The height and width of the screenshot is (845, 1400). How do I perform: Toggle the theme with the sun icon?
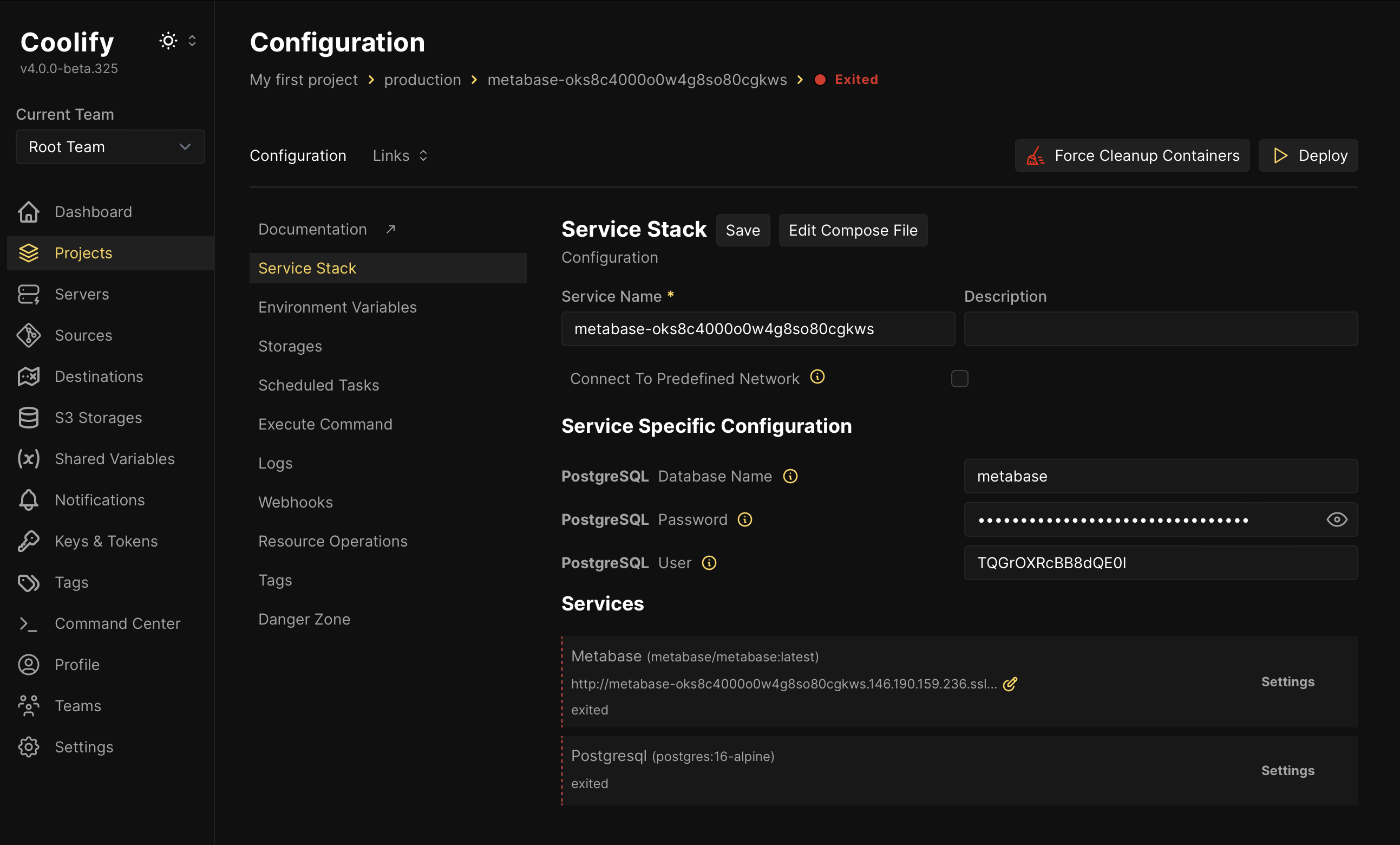pyautogui.click(x=168, y=41)
